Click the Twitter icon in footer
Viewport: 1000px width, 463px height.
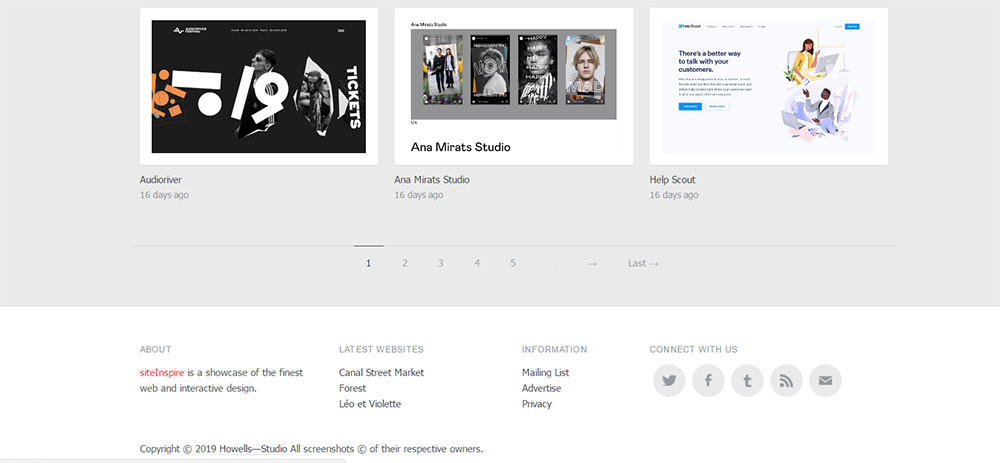tap(669, 381)
